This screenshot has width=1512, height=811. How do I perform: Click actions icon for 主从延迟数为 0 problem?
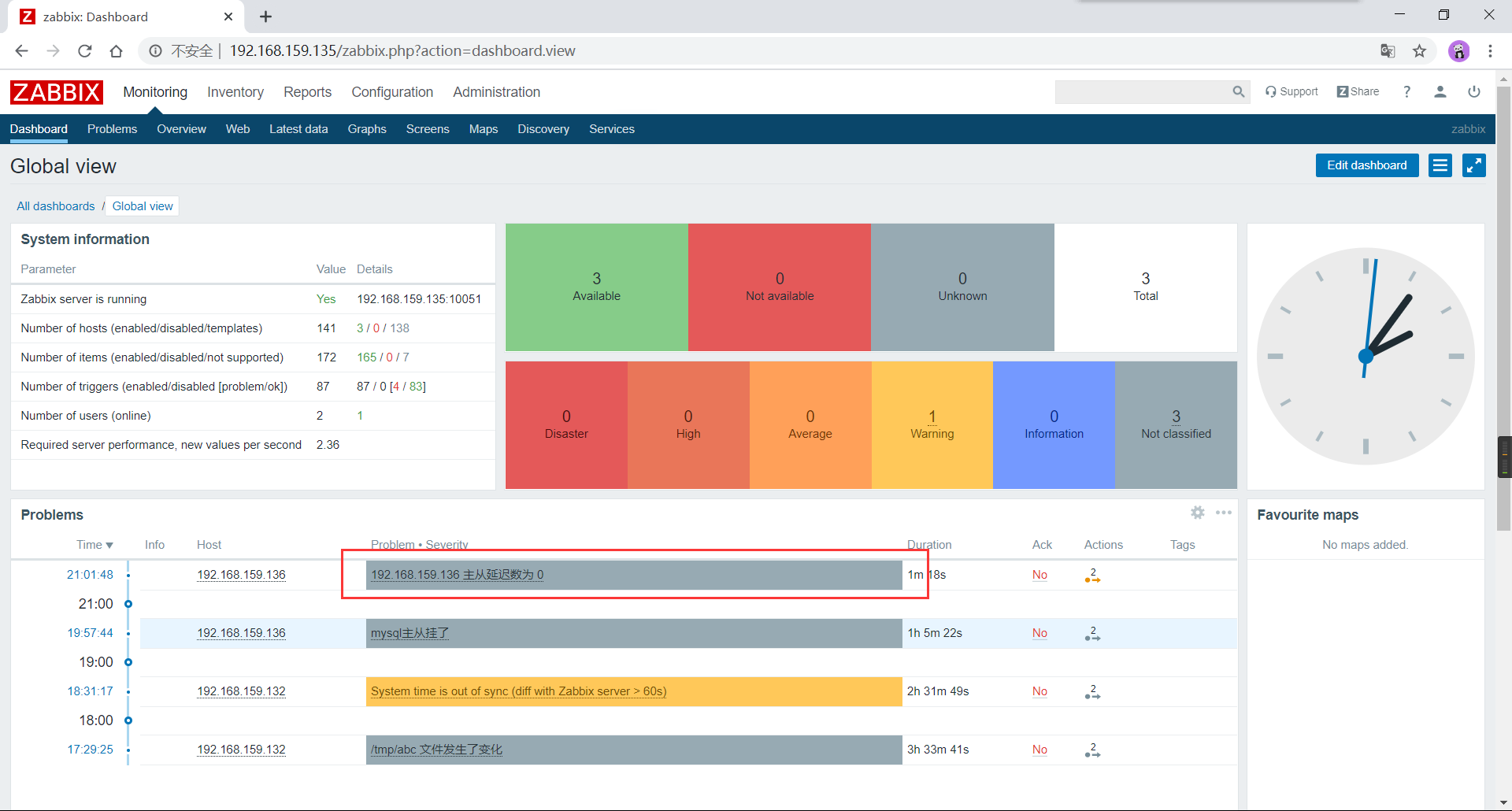click(1092, 576)
